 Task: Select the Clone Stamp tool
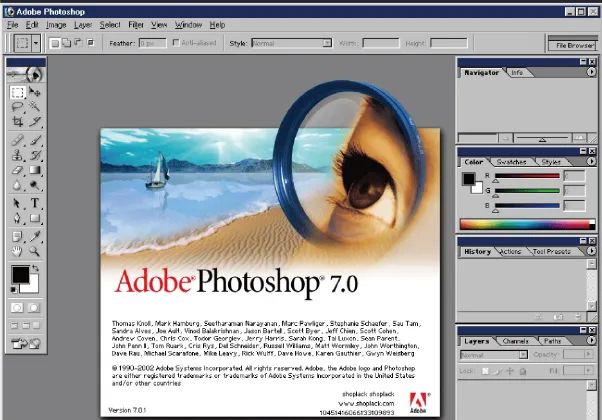tap(17, 155)
